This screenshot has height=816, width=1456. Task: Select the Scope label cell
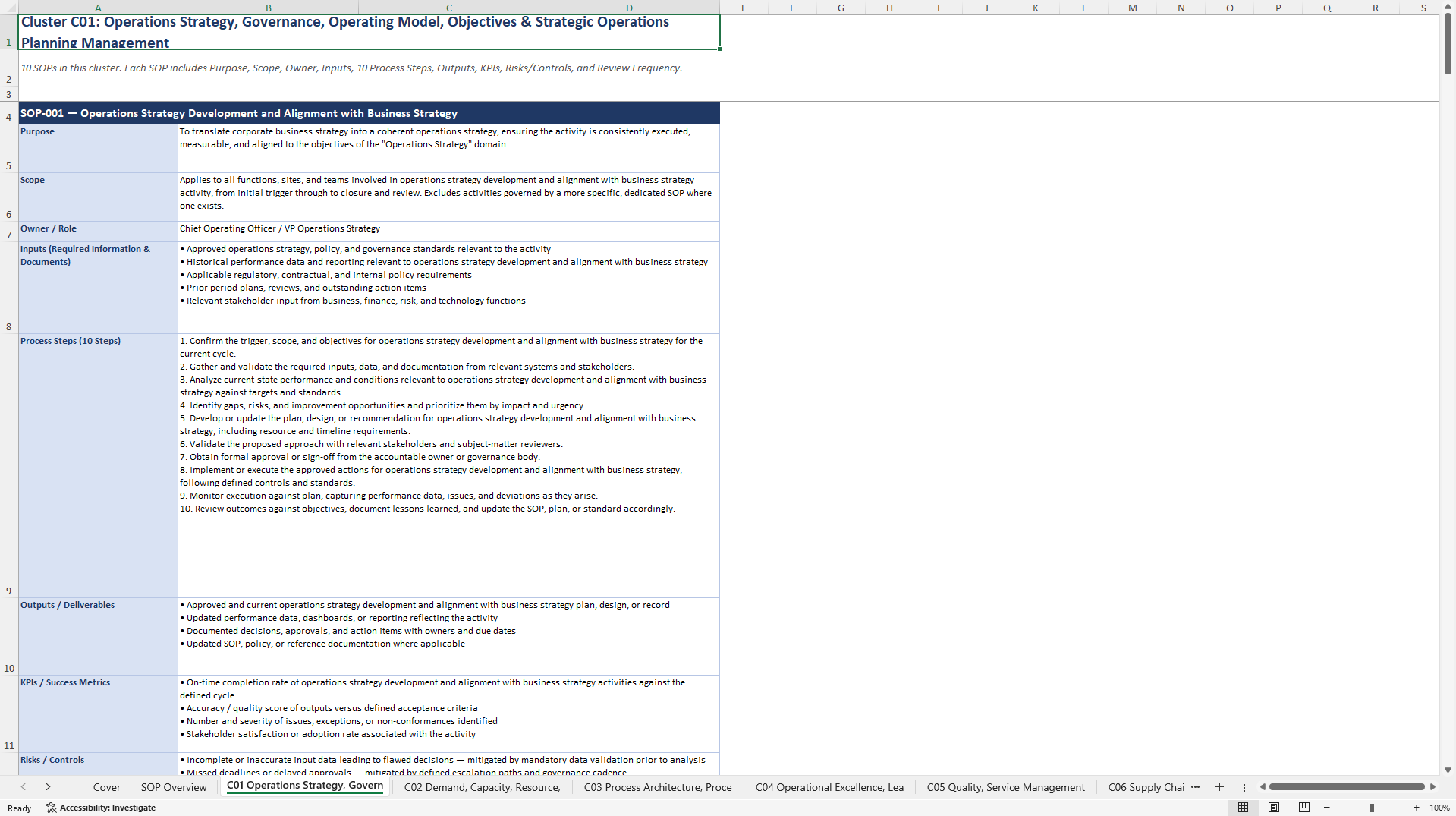click(98, 197)
